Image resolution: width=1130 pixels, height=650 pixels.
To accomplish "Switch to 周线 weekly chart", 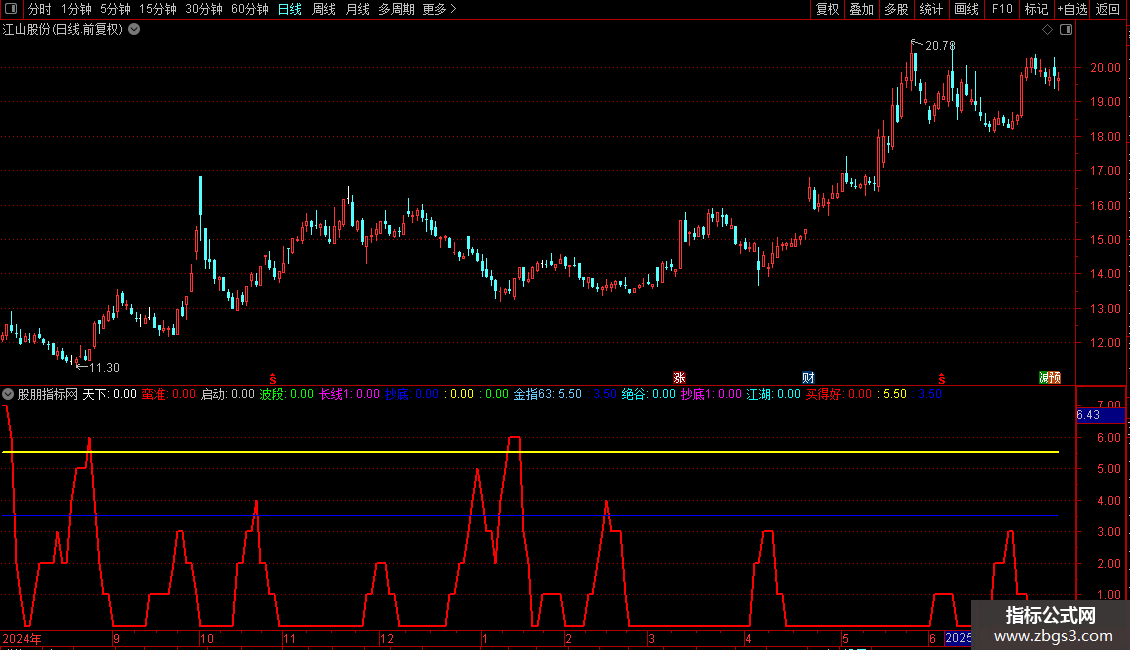I will (x=324, y=9).
